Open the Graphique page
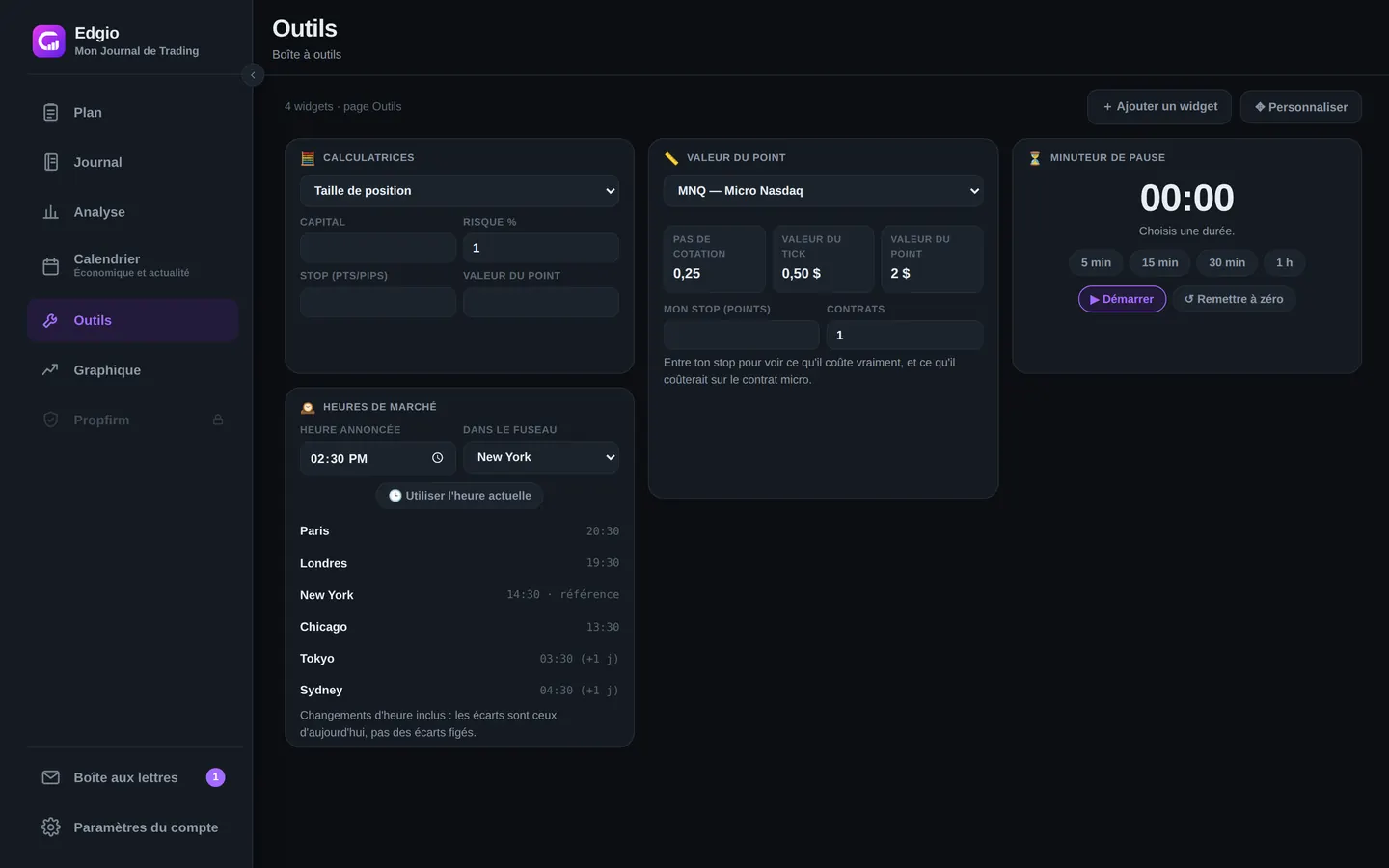Screen dimensions: 1389x868 point(133,370)
